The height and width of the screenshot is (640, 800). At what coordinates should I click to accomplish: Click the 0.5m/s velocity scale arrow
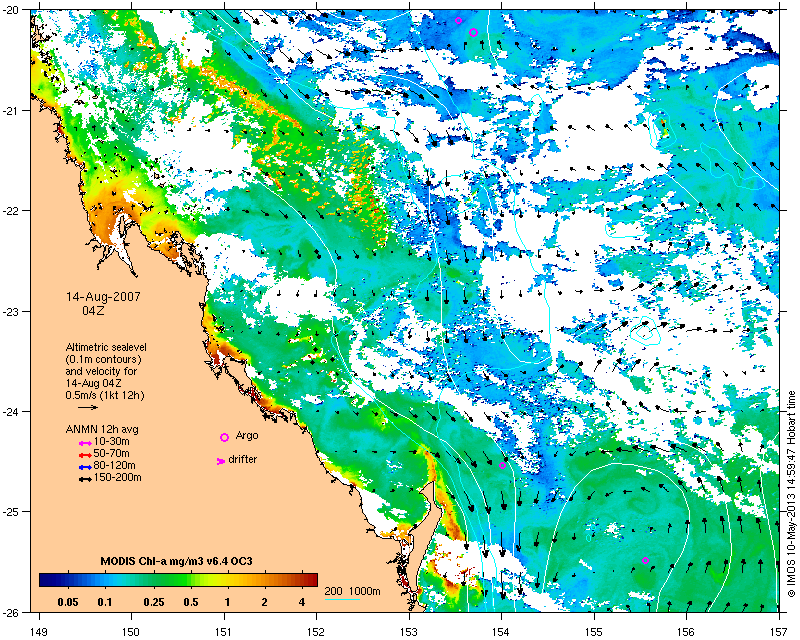[88, 407]
